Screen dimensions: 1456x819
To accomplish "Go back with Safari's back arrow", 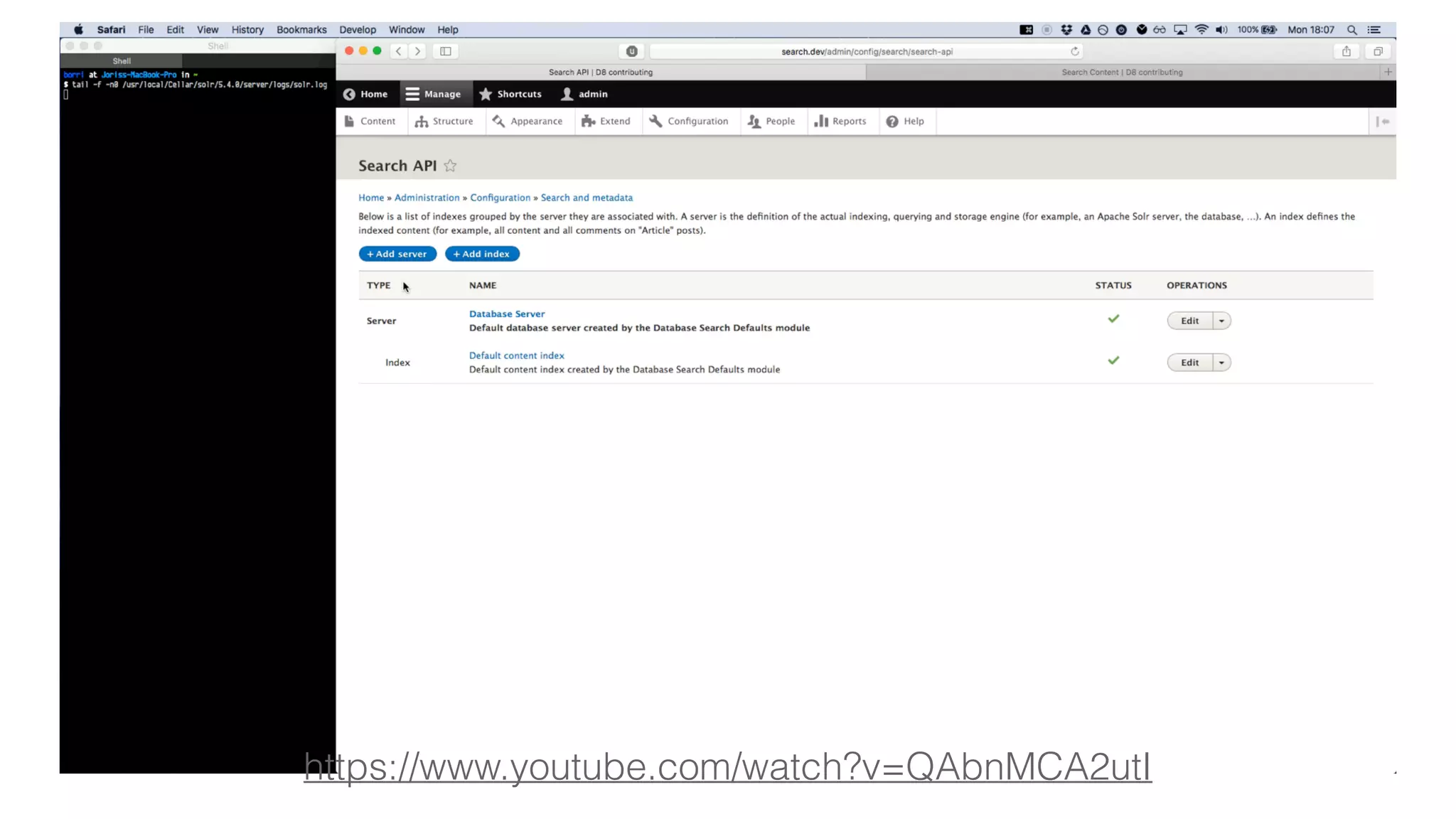I will point(399,51).
